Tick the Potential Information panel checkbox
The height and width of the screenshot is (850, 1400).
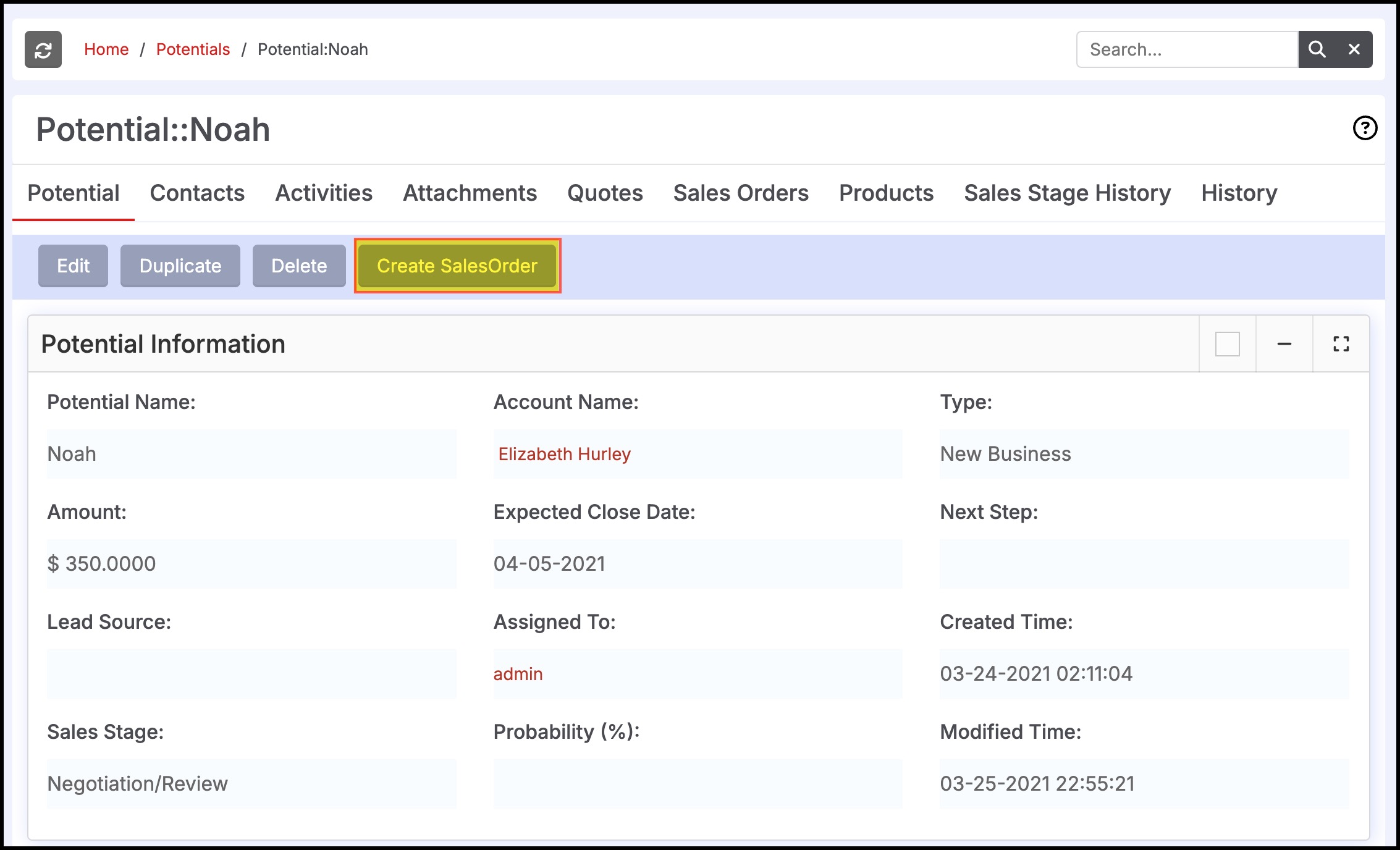coord(1228,344)
